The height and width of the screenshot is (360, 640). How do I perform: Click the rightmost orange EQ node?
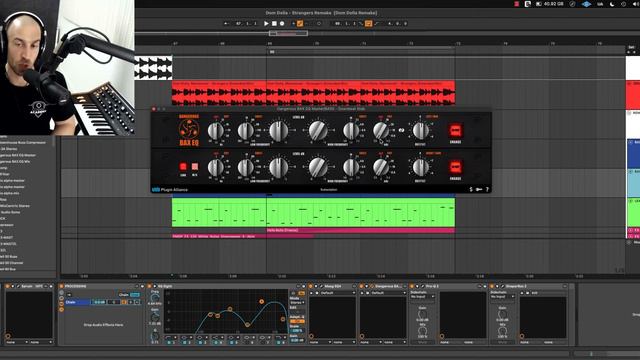283,319
